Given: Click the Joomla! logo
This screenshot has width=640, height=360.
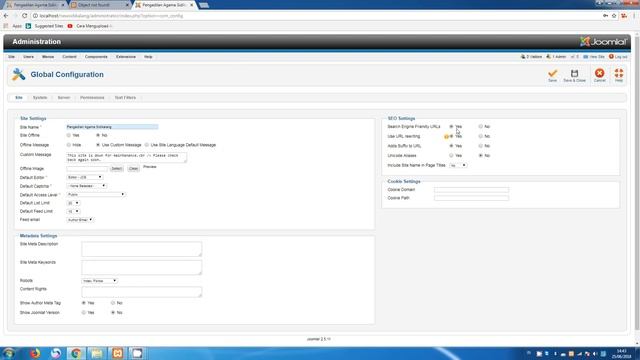Looking at the screenshot, I should tap(603, 42).
